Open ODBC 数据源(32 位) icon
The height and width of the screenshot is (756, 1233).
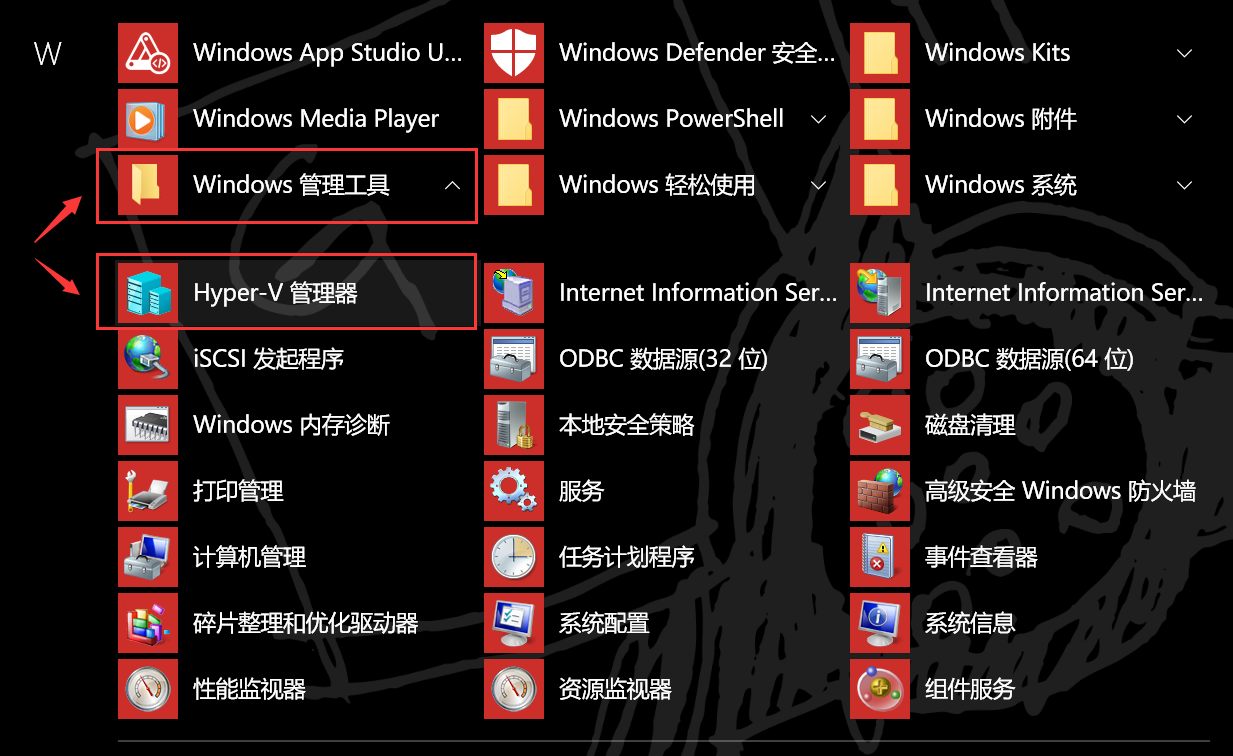tap(514, 358)
